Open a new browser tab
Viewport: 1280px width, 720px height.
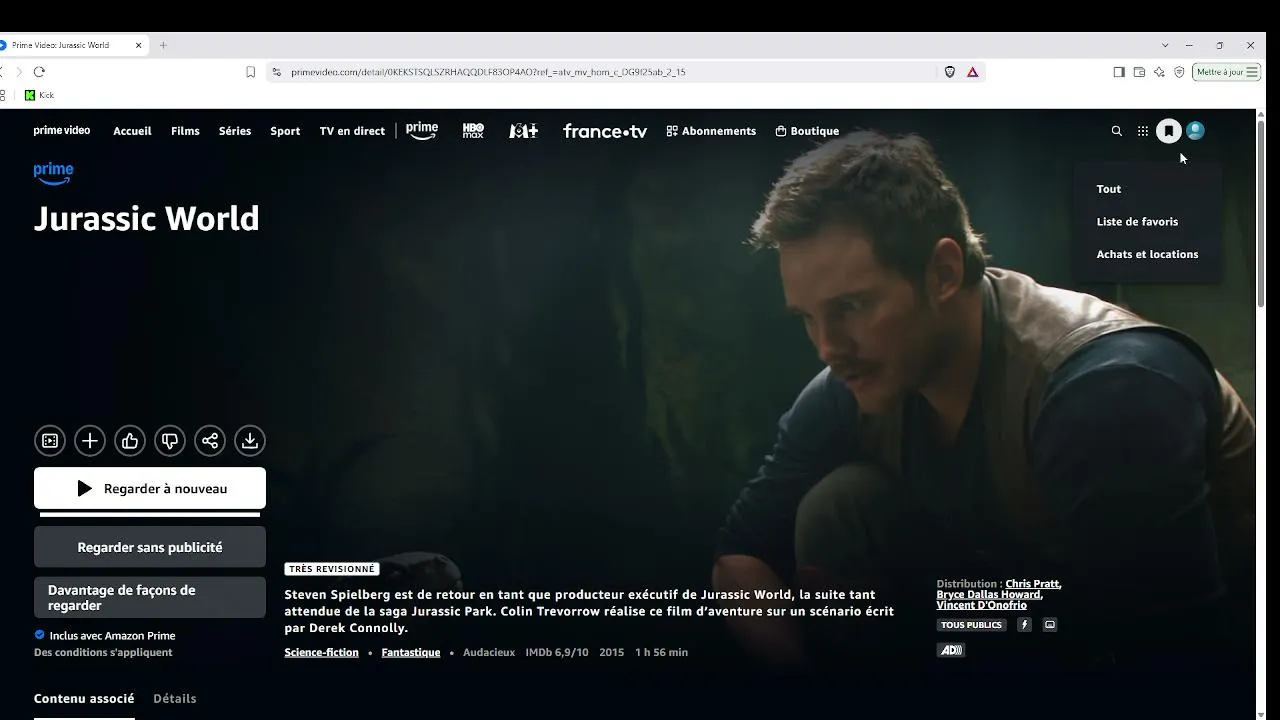163,45
